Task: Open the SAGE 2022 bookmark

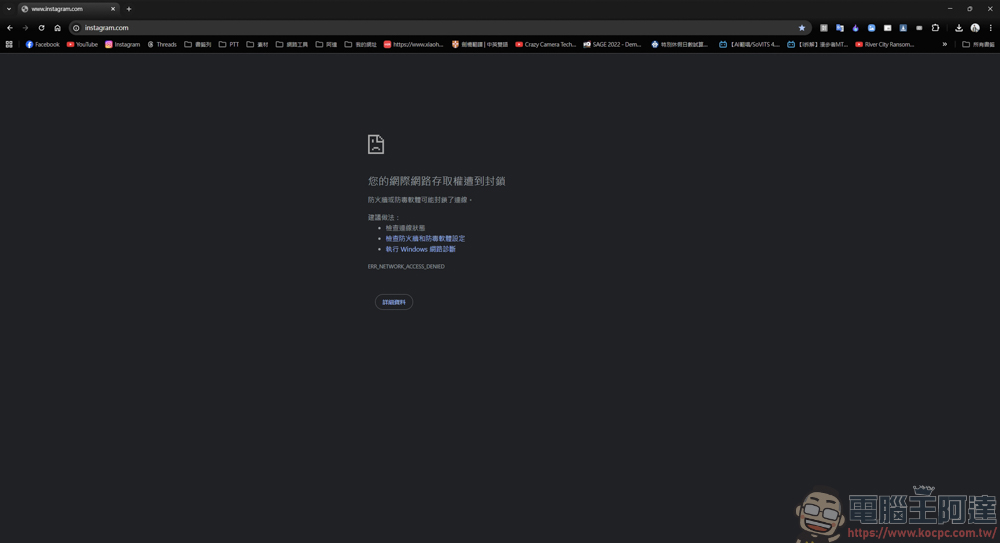Action: click(x=612, y=45)
